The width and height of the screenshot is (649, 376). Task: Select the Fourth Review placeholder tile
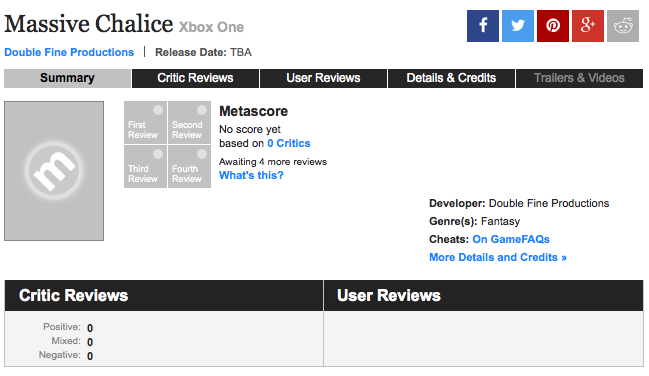(x=189, y=166)
